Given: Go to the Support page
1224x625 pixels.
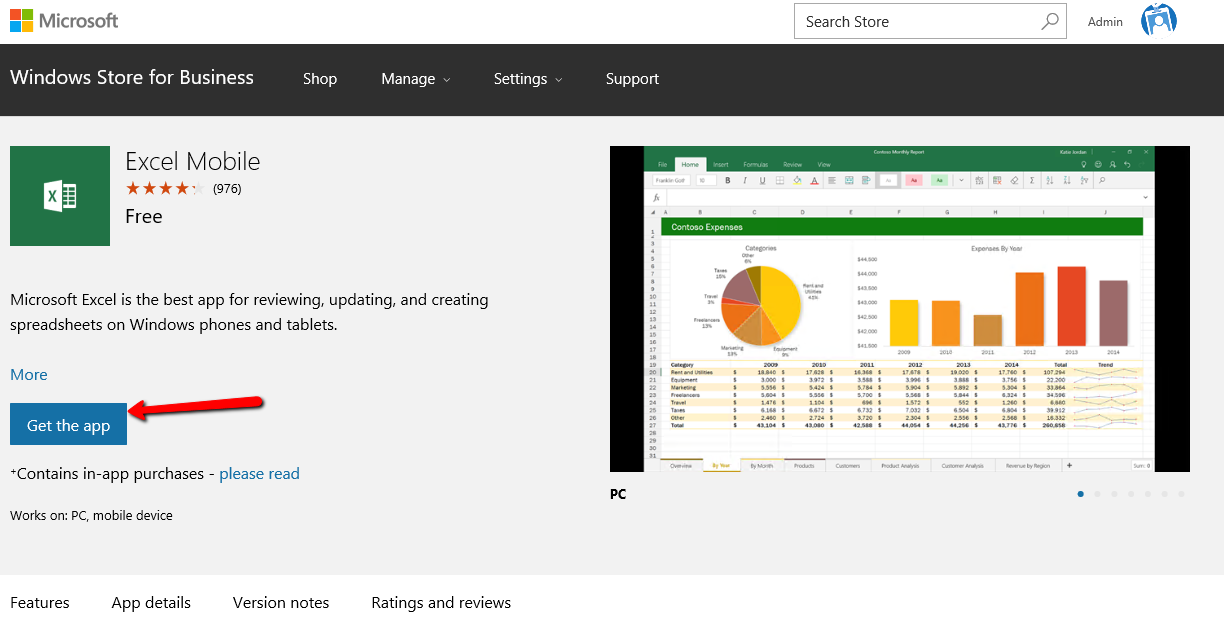Looking at the screenshot, I should (632, 79).
